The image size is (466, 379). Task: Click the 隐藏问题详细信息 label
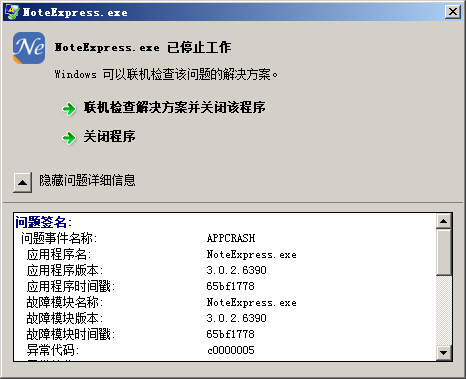coord(87,180)
